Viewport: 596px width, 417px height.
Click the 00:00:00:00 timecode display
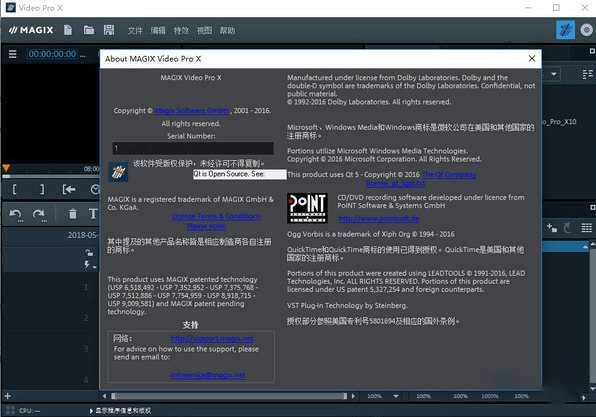(52, 54)
